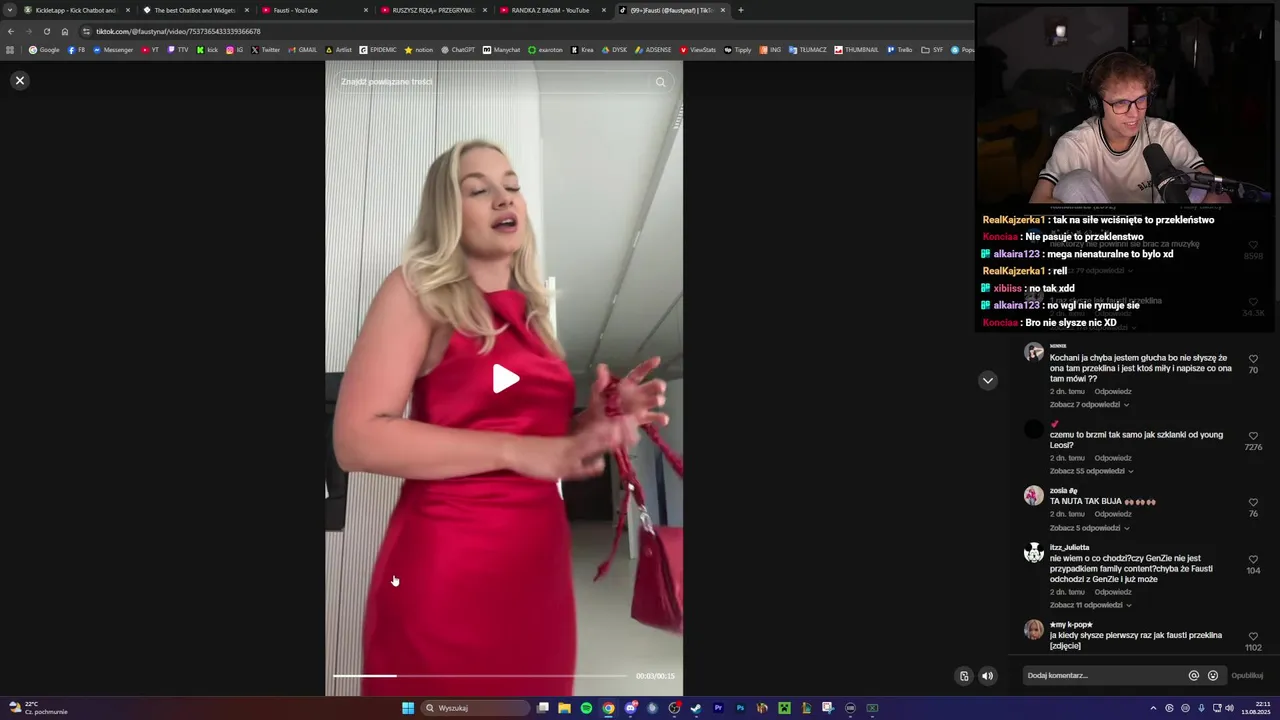Go to next video with down chevron
This screenshot has height=720, width=1280.
point(987,380)
